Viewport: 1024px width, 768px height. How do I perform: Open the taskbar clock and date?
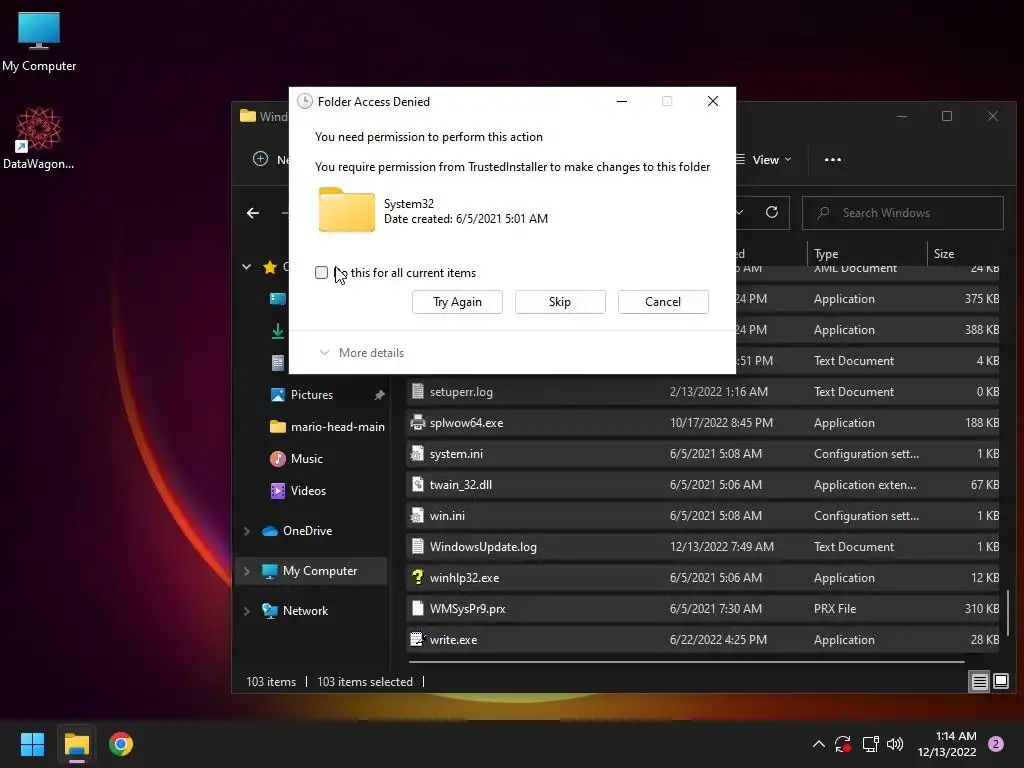[947, 744]
